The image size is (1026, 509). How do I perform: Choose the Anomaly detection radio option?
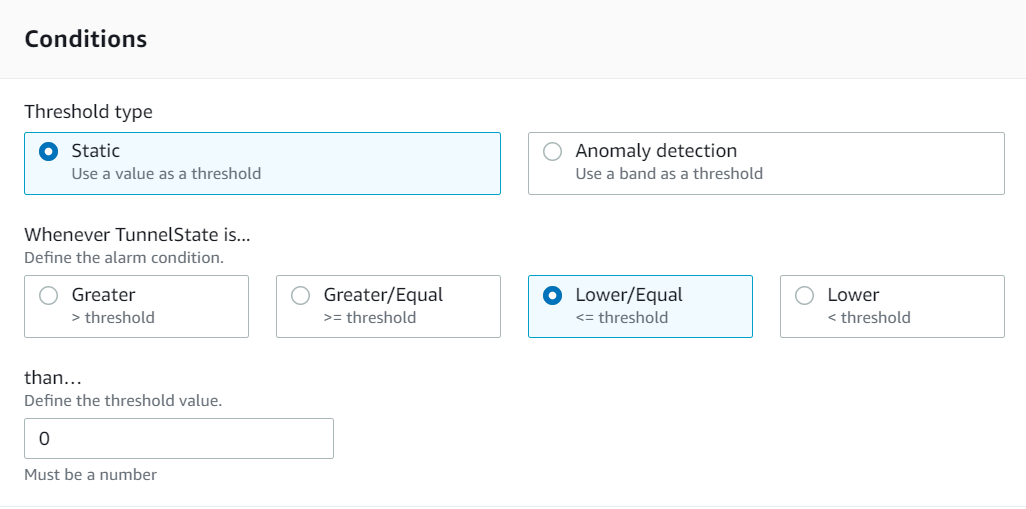pyautogui.click(x=551, y=152)
